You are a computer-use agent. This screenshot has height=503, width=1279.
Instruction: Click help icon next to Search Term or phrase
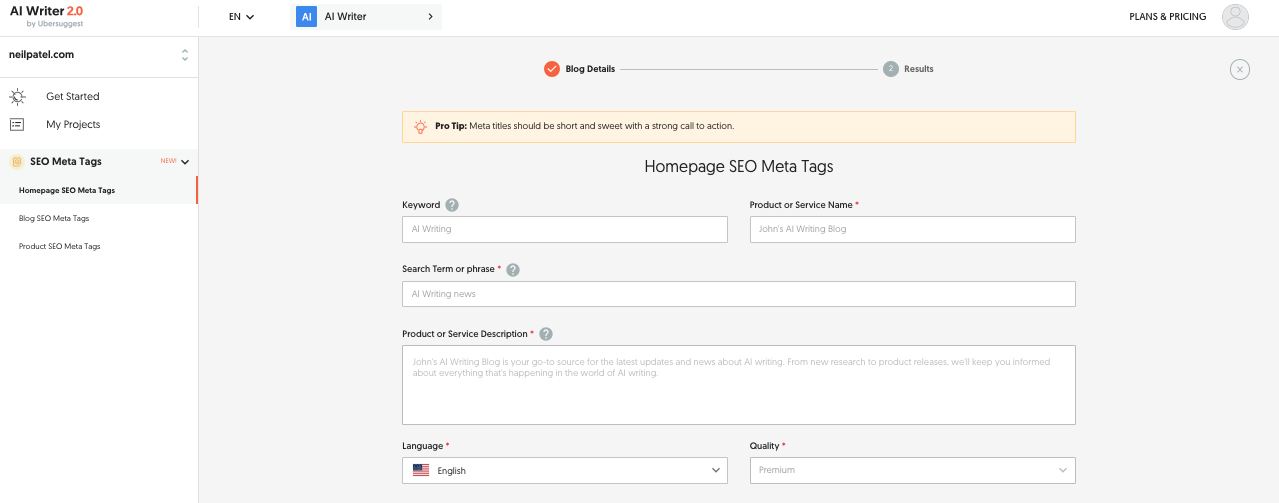(513, 270)
